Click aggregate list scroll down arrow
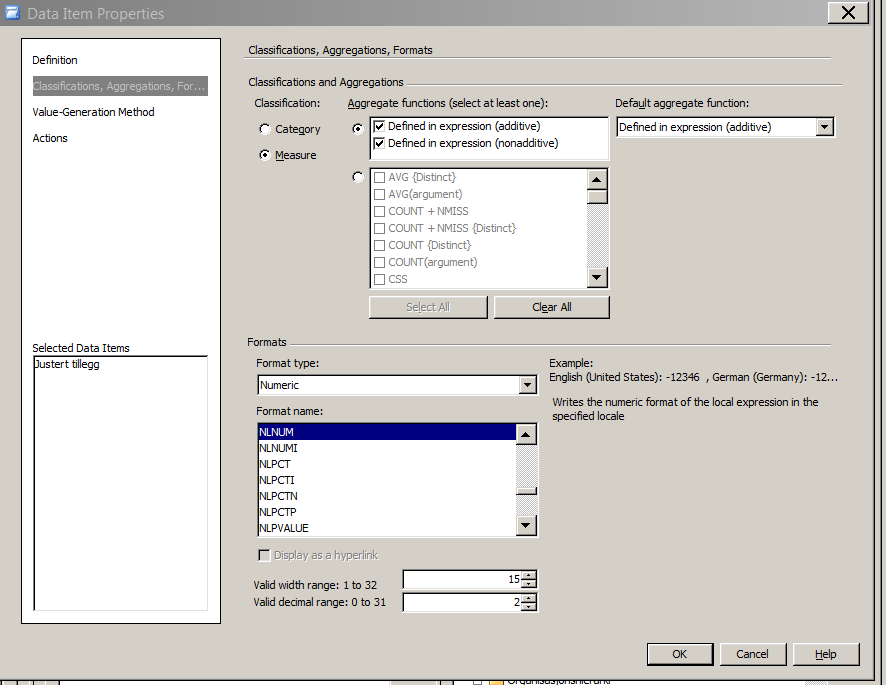Viewport: 886px width, 685px height. point(597,277)
